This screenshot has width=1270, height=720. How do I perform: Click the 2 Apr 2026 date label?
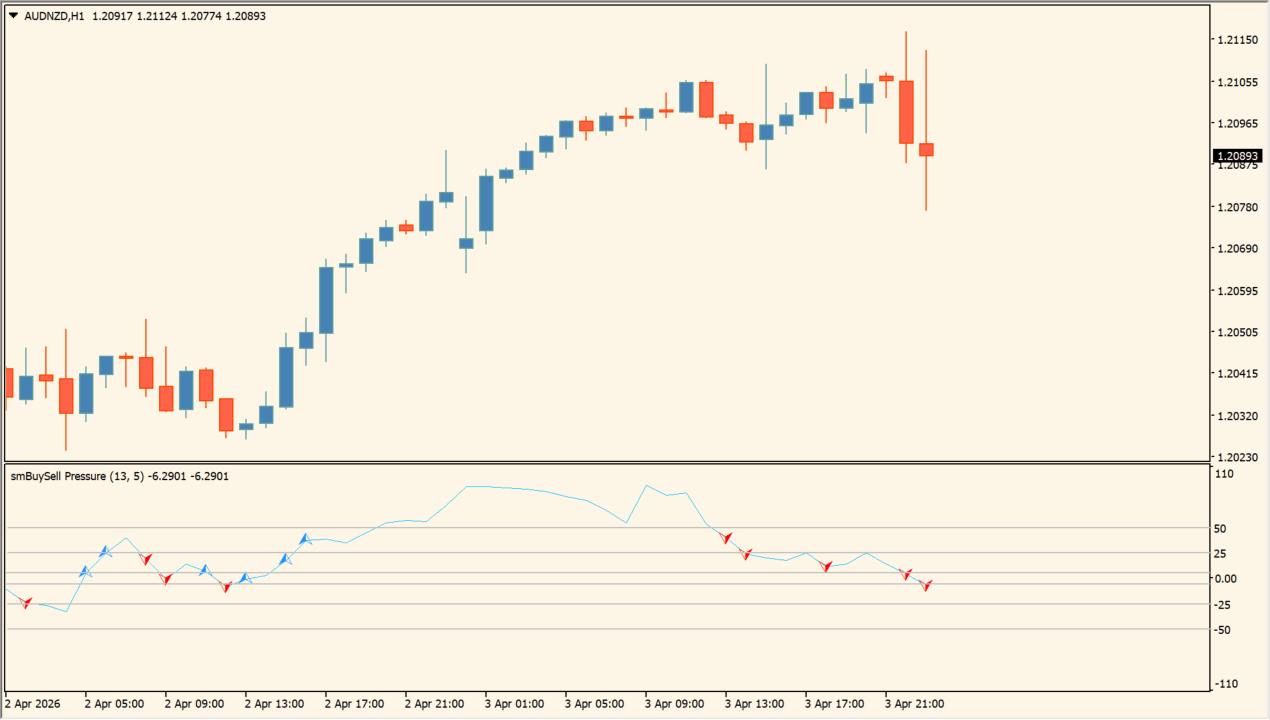click(33, 704)
